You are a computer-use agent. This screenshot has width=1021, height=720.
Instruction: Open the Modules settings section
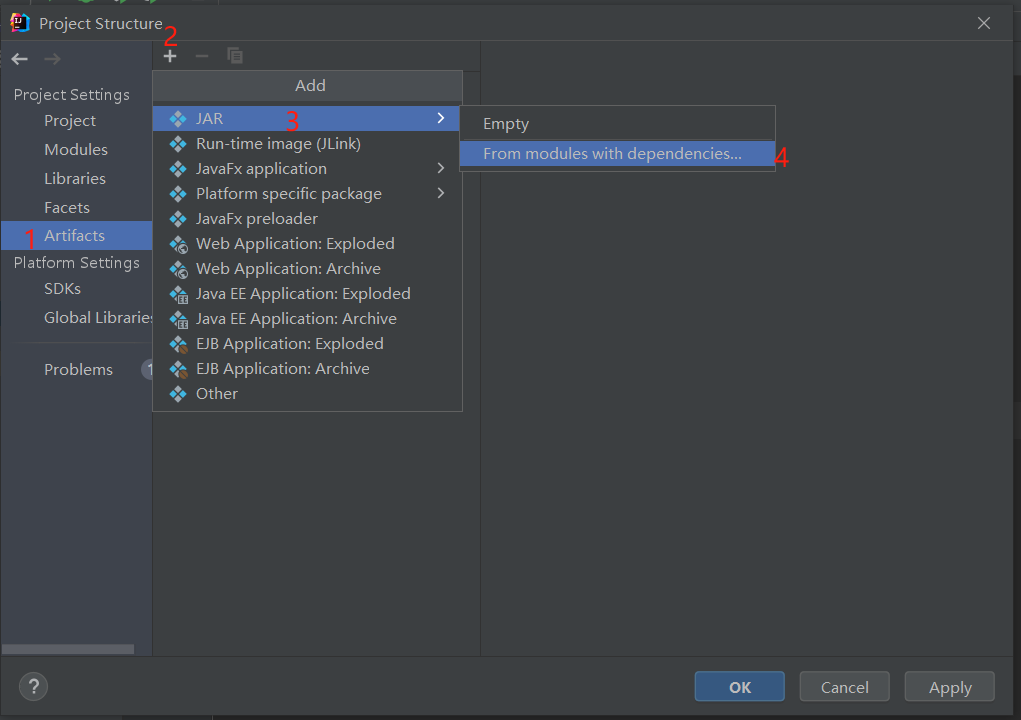tap(76, 150)
